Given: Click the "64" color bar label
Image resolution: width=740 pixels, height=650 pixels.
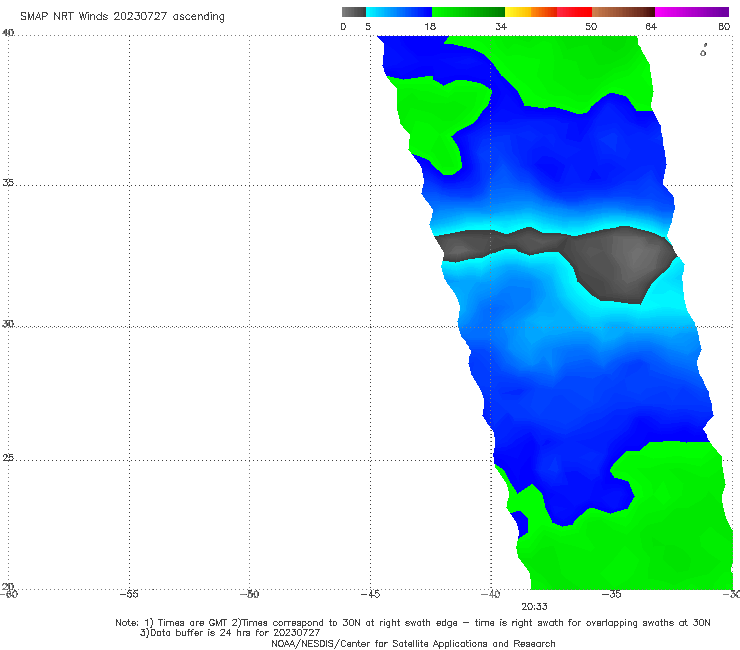Looking at the screenshot, I should click(x=651, y=27).
